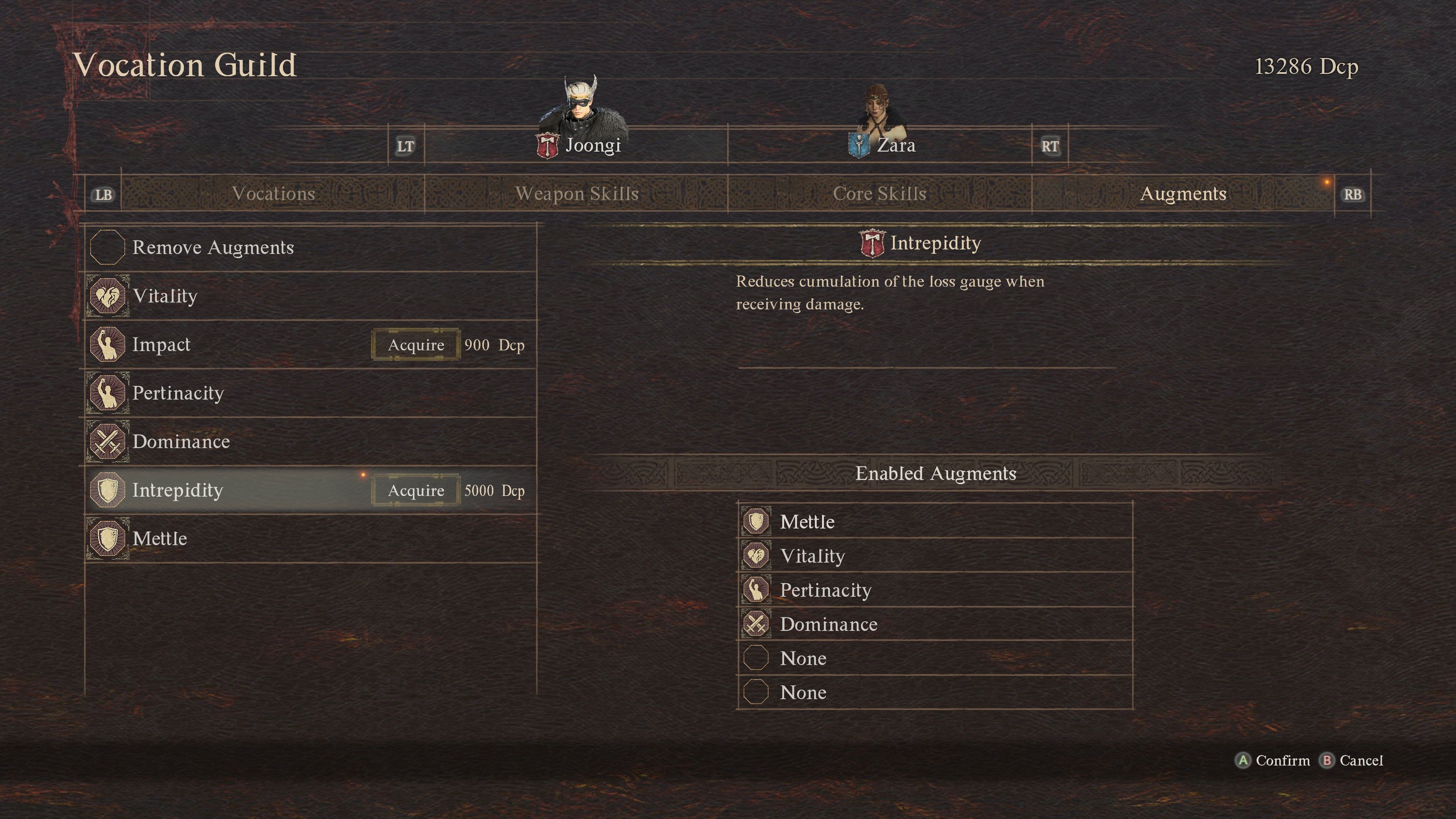Click the Pertinacity augment icon
The height and width of the screenshot is (819, 1456).
[109, 393]
